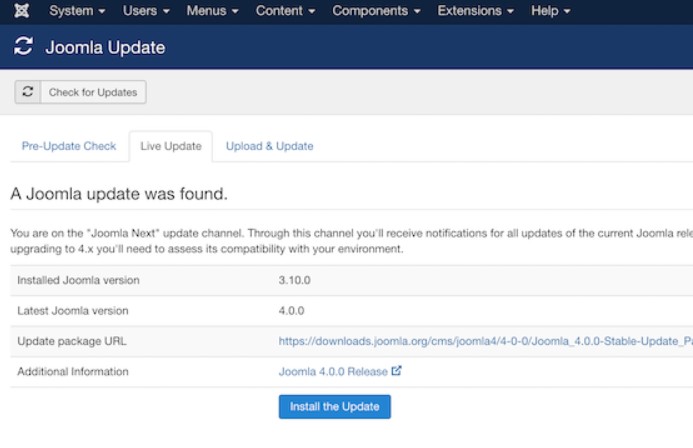Open the Extensions menu

[x=475, y=11]
